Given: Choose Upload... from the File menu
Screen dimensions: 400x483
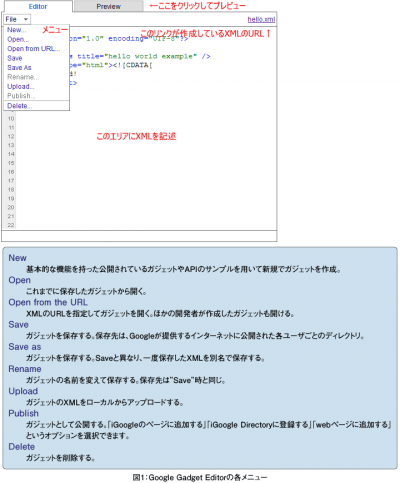Looking at the screenshot, I should [21, 87].
